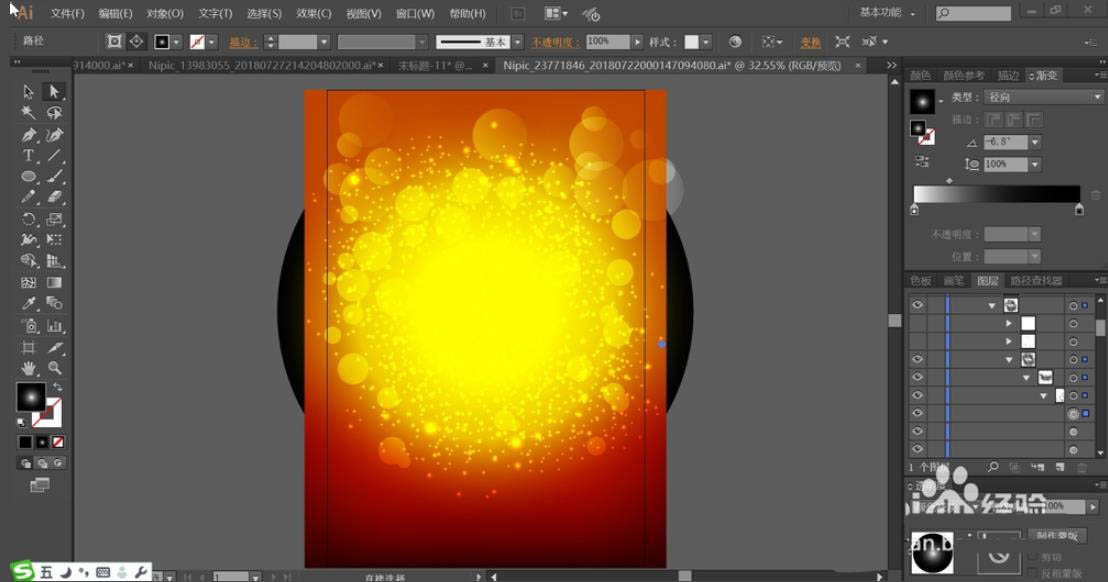Open 效果(C) menu
The height and width of the screenshot is (582, 1108).
point(314,13)
